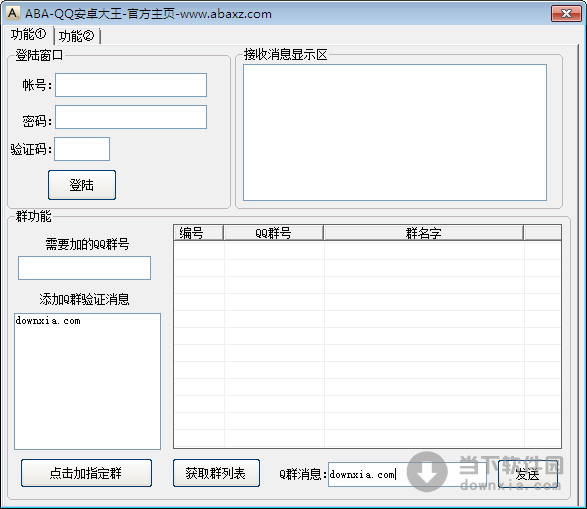This screenshot has height=509, width=587.
Task: Focus the 密码 password field
Action: coord(131,117)
